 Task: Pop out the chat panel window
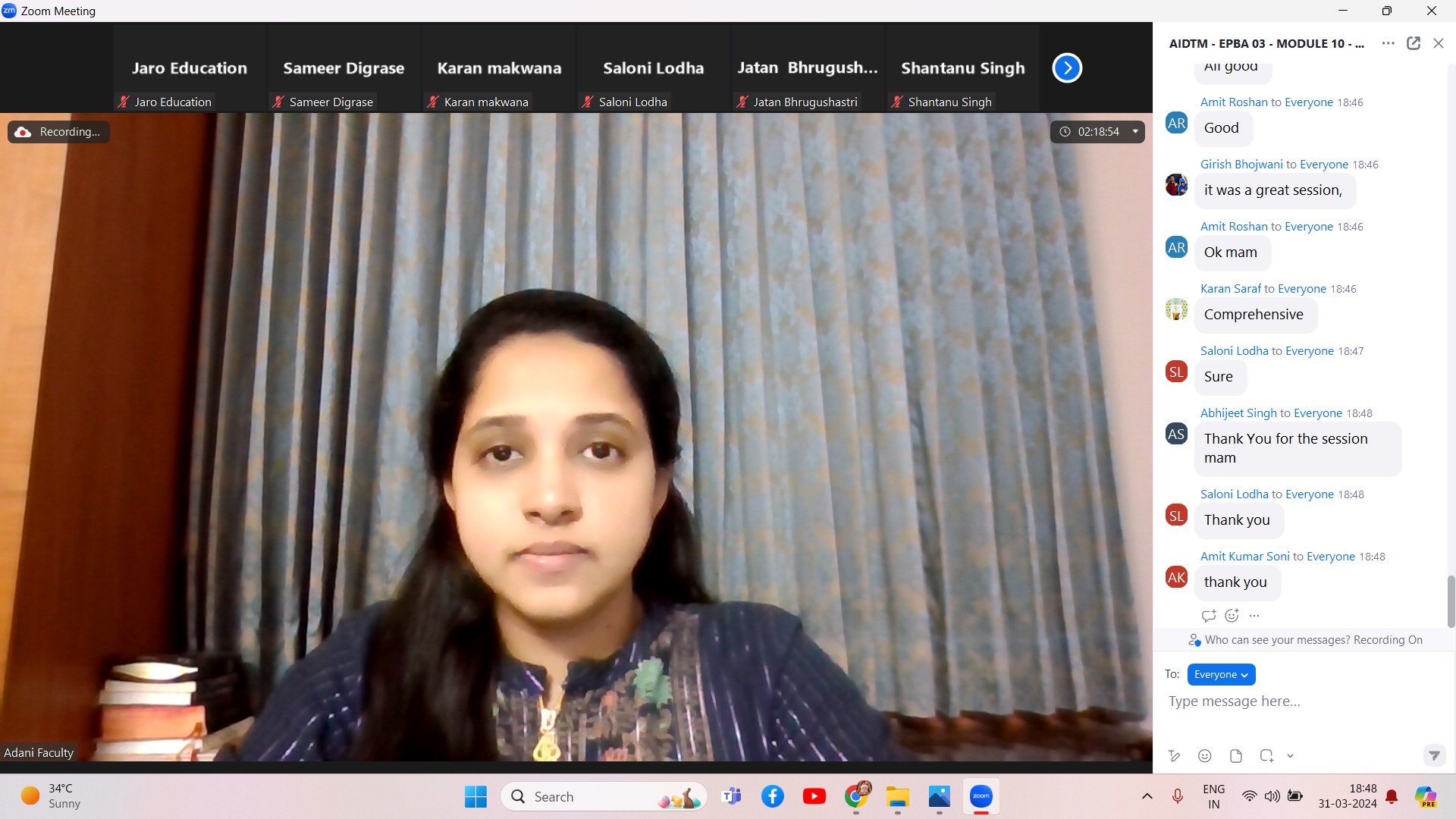tap(1414, 43)
